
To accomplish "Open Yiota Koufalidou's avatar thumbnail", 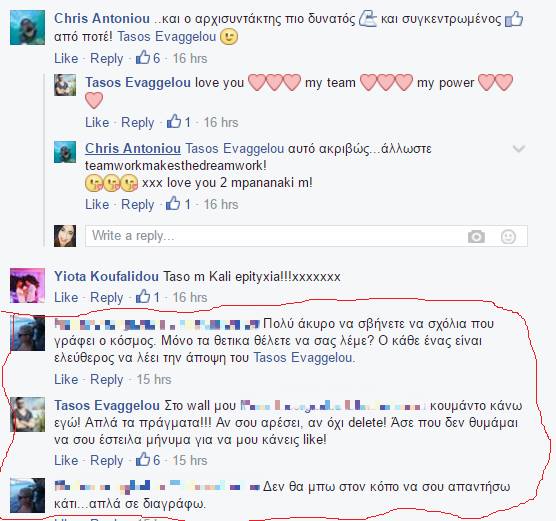I will tap(27, 286).
